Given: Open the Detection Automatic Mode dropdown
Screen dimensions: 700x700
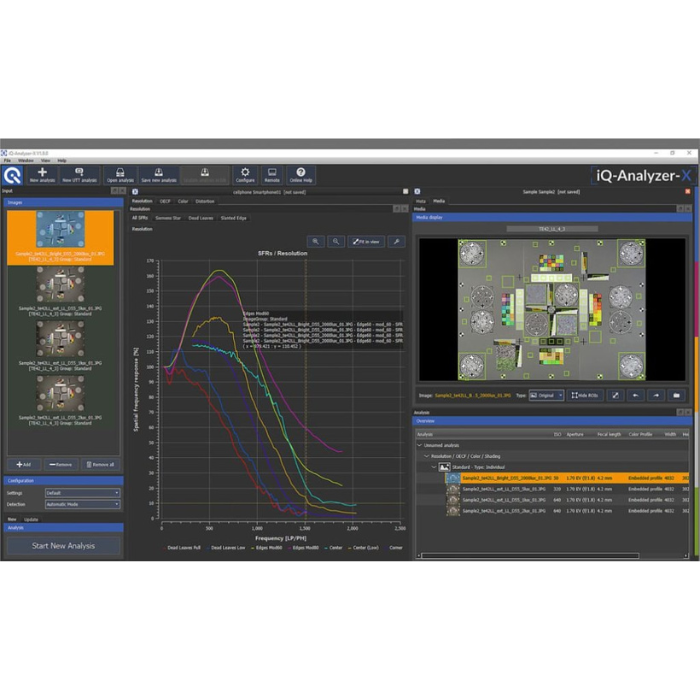Looking at the screenshot, I should (83, 504).
